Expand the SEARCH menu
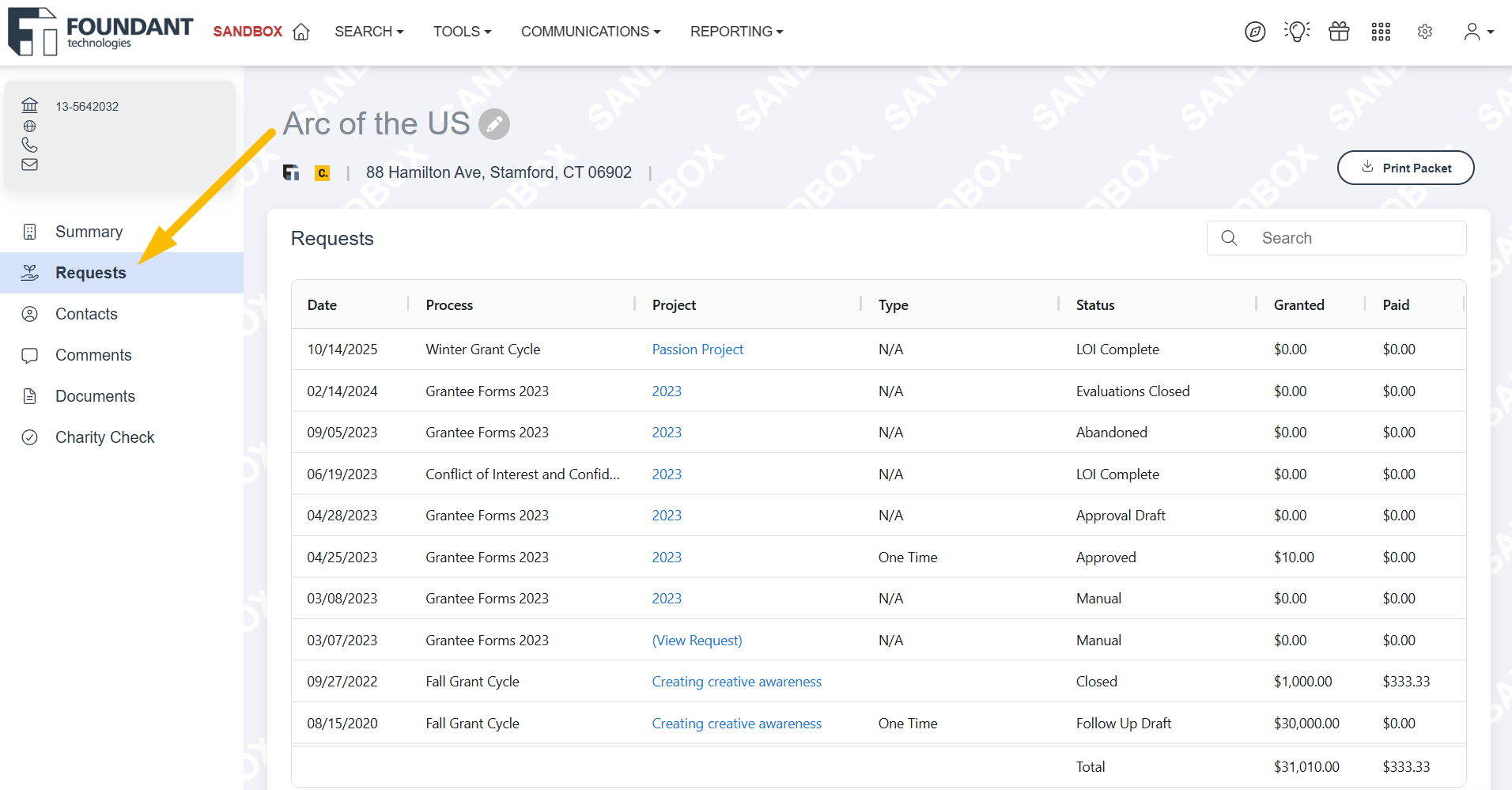Image resolution: width=1512 pixels, height=790 pixels. 369,32
